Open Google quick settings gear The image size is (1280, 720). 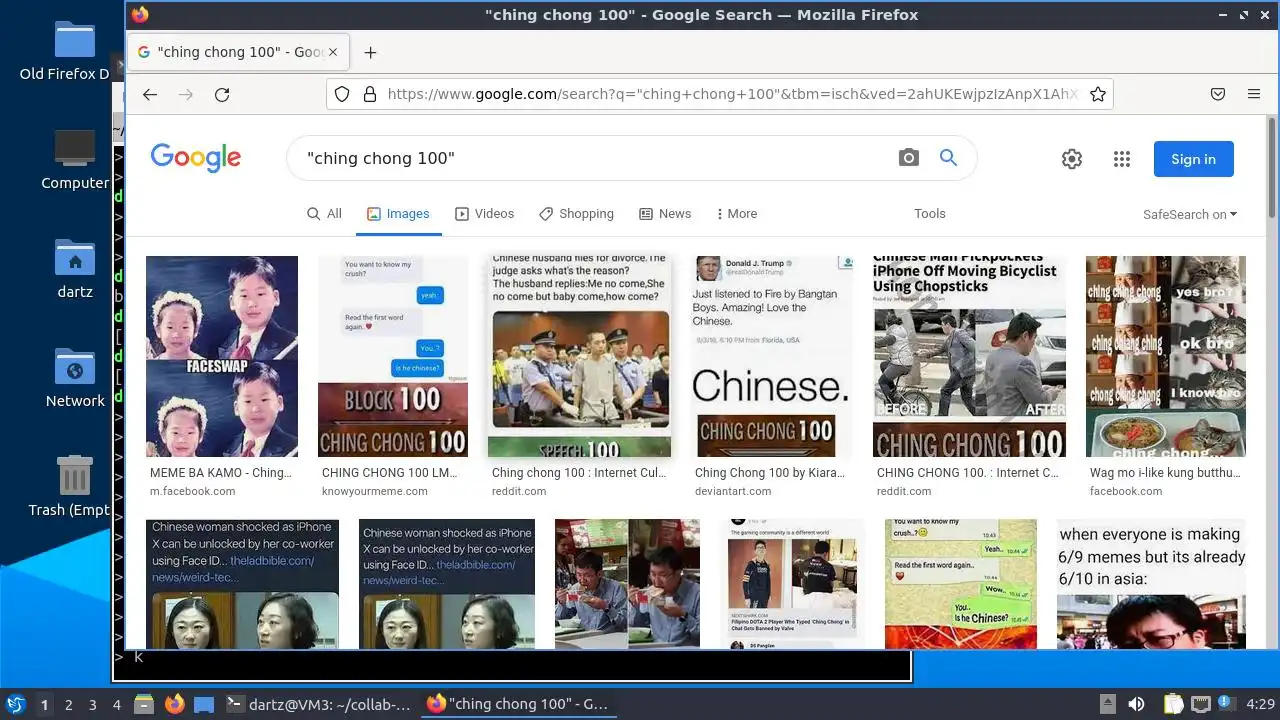[x=1072, y=159]
